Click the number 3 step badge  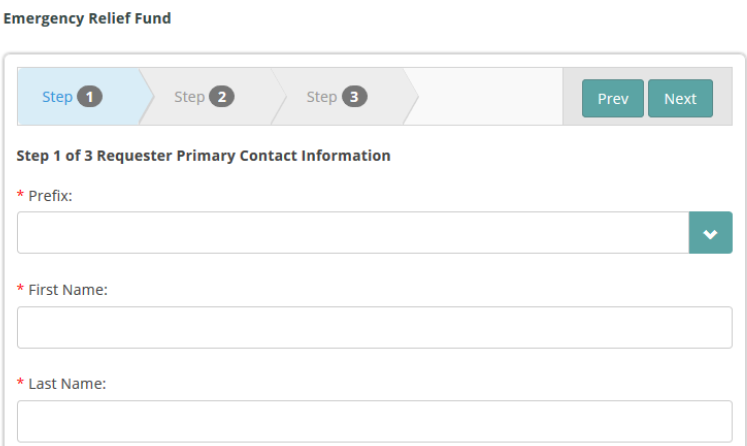pos(354,97)
